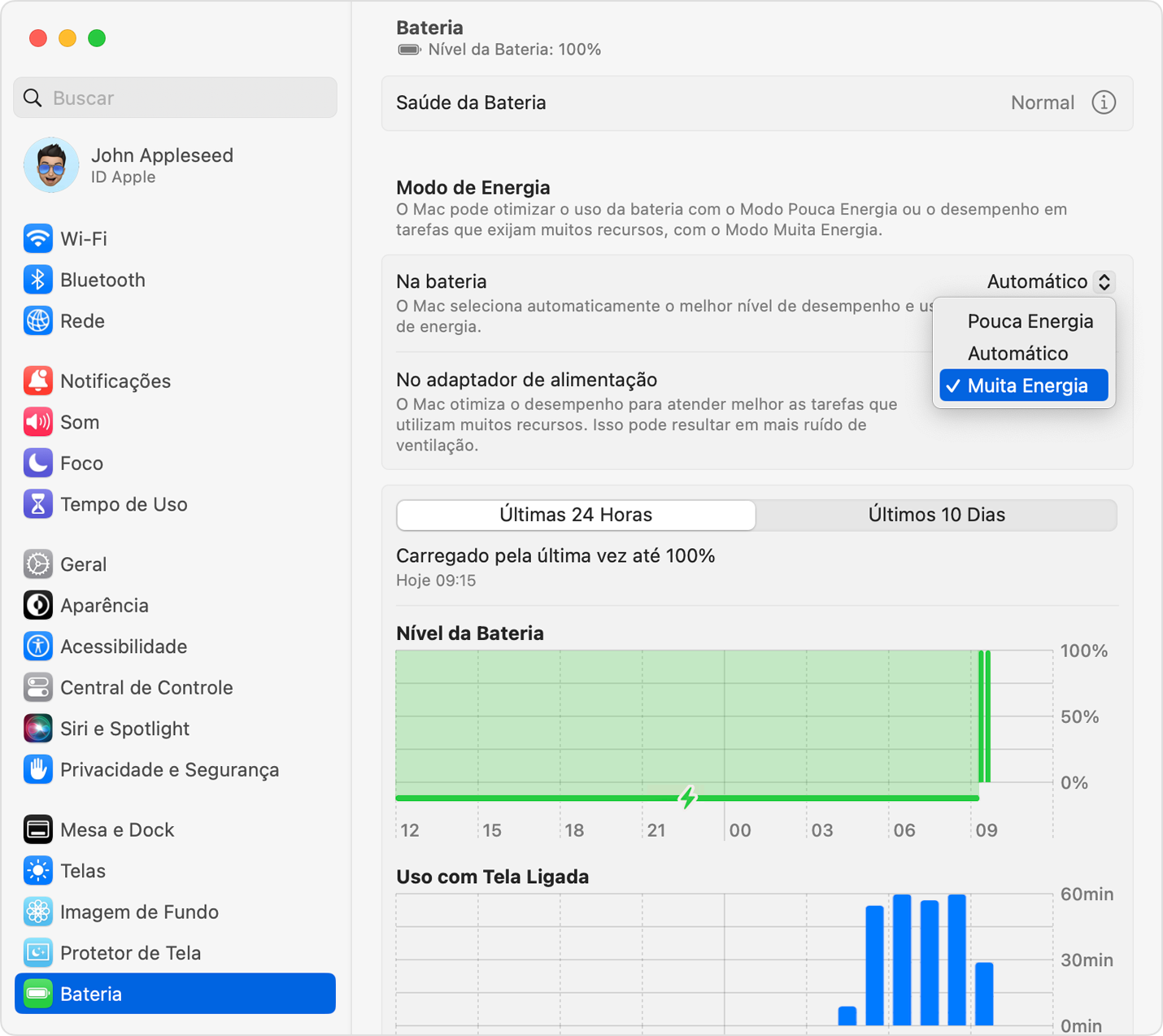Click the Mesa e Dock icon

pyautogui.click(x=37, y=829)
